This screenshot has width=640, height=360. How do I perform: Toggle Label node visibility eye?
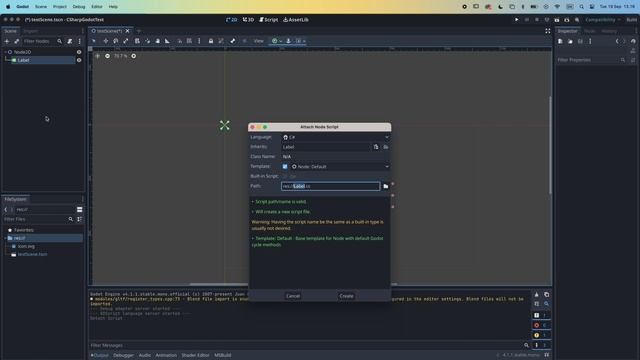point(79,60)
